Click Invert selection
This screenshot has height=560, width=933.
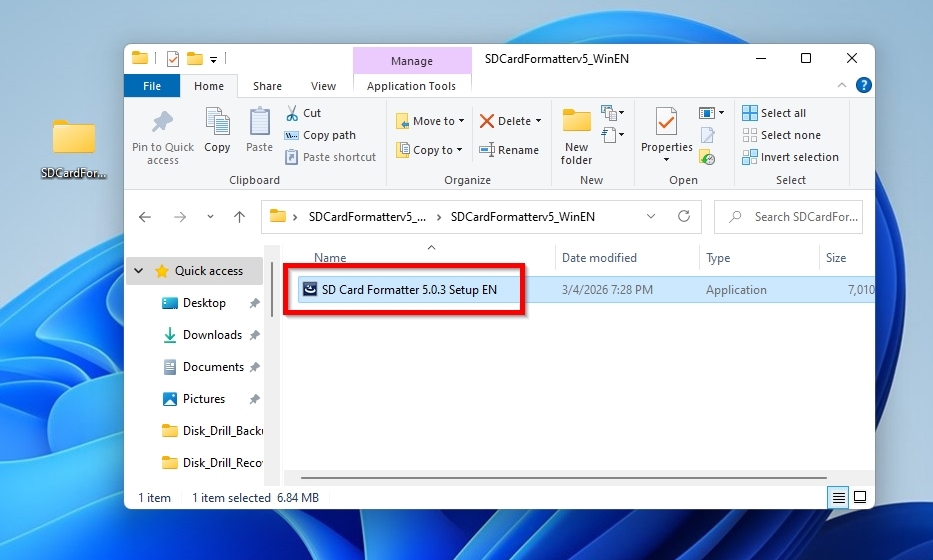pyautogui.click(x=790, y=157)
